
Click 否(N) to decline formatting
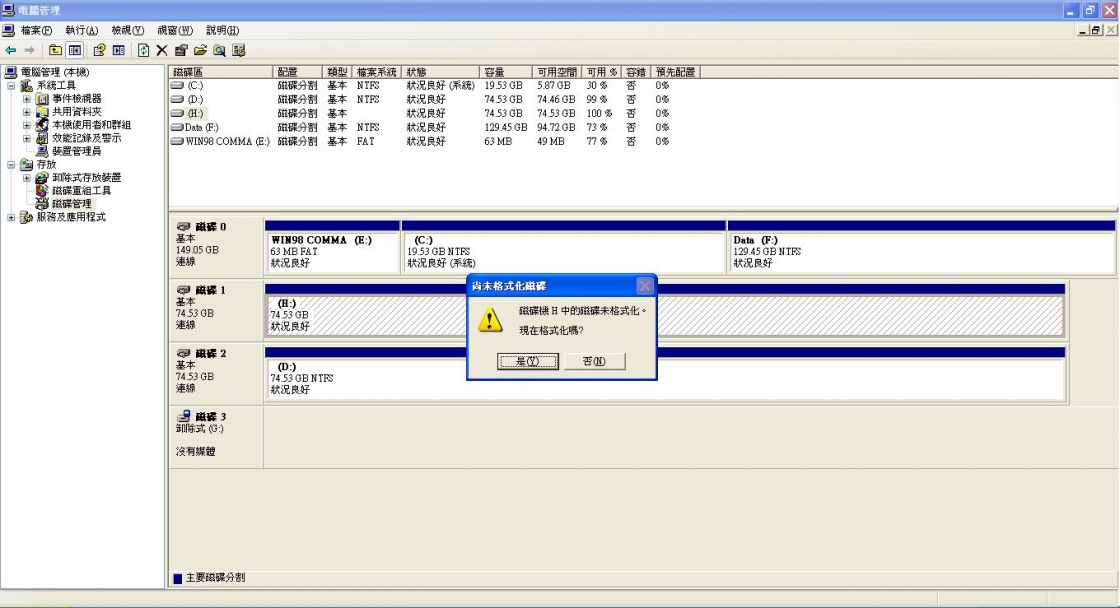pyautogui.click(x=594, y=361)
